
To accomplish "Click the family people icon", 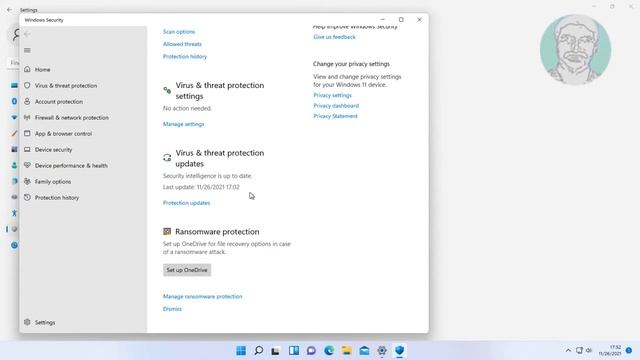I will pyautogui.click(x=27, y=181).
